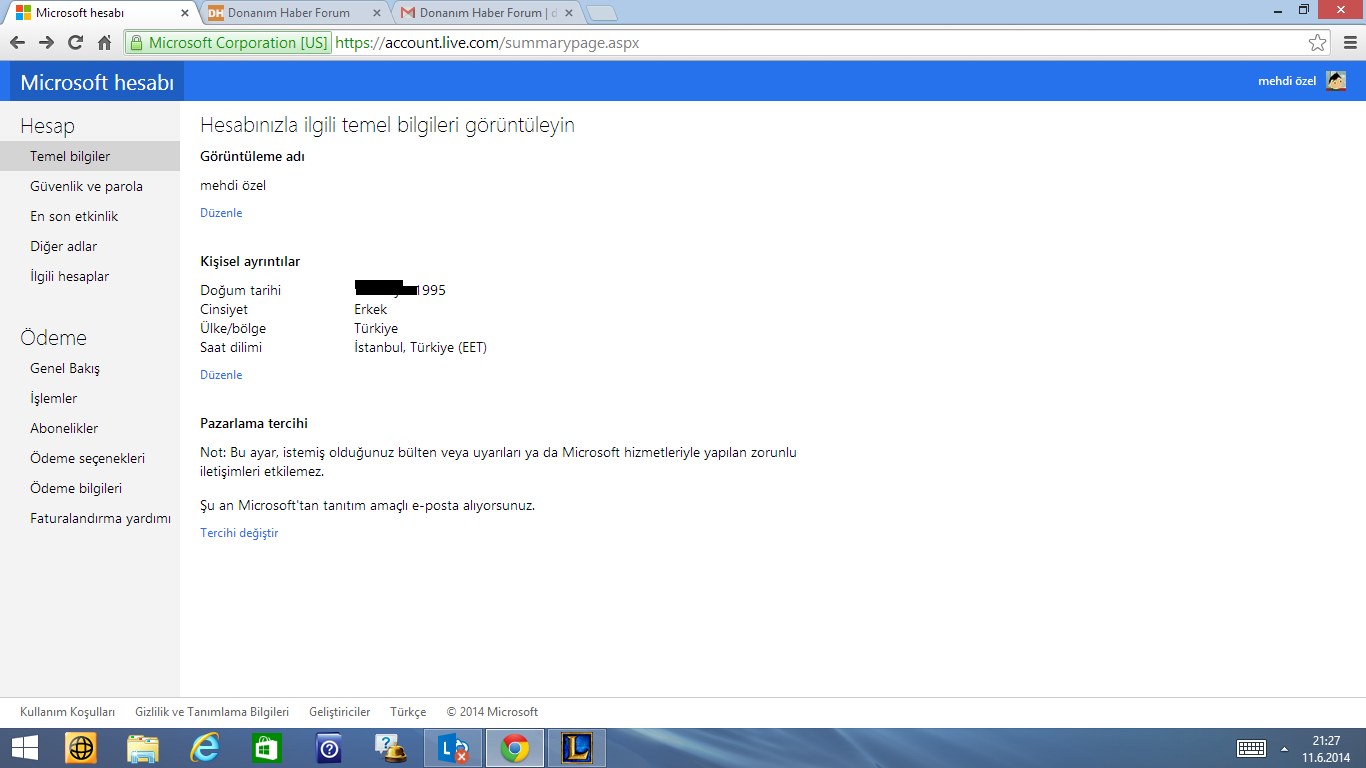Viewport: 1366px width, 768px height.
Task: Launch the yellow globe browser in taskbar
Action: 81,748
